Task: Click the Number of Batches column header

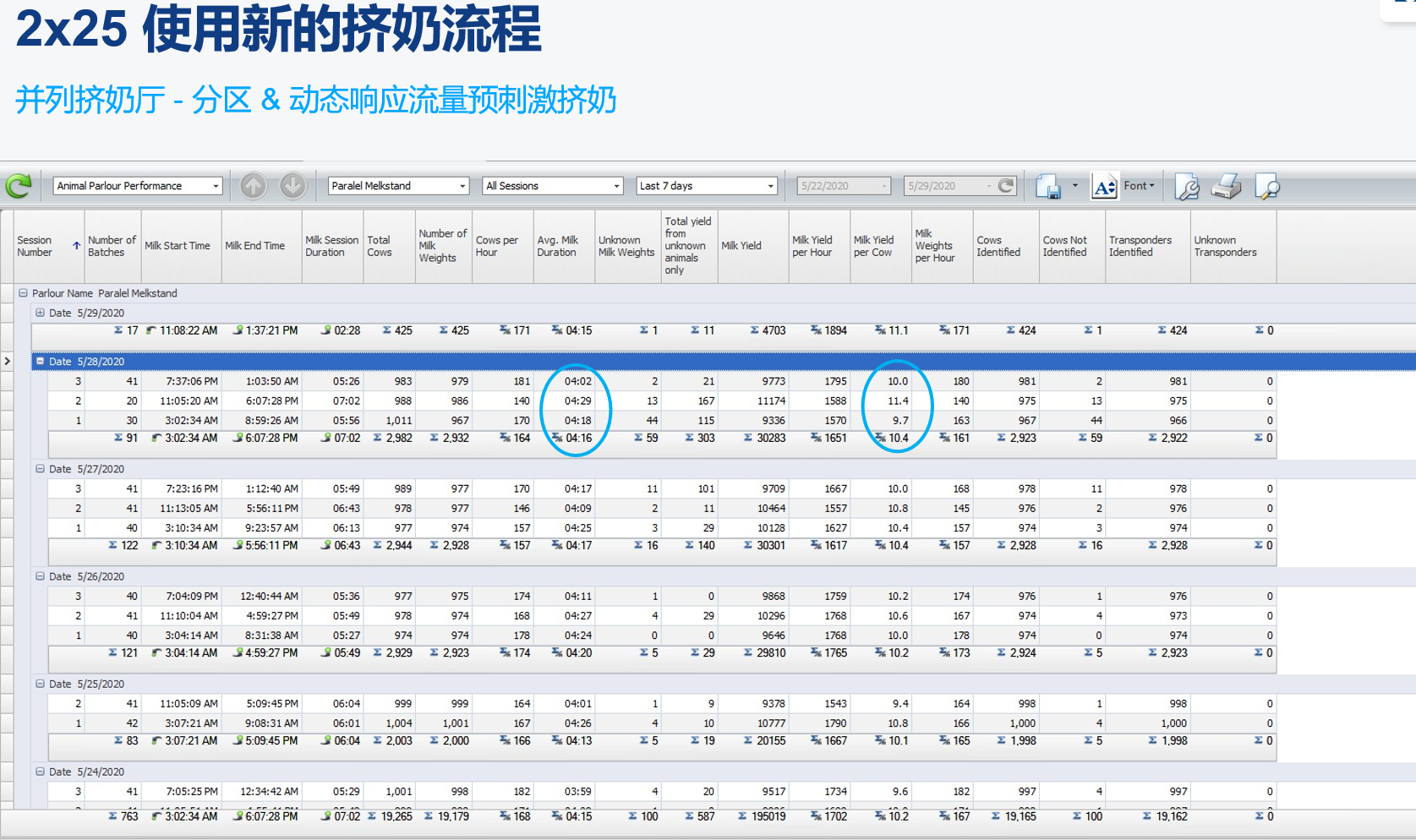Action: (112, 246)
